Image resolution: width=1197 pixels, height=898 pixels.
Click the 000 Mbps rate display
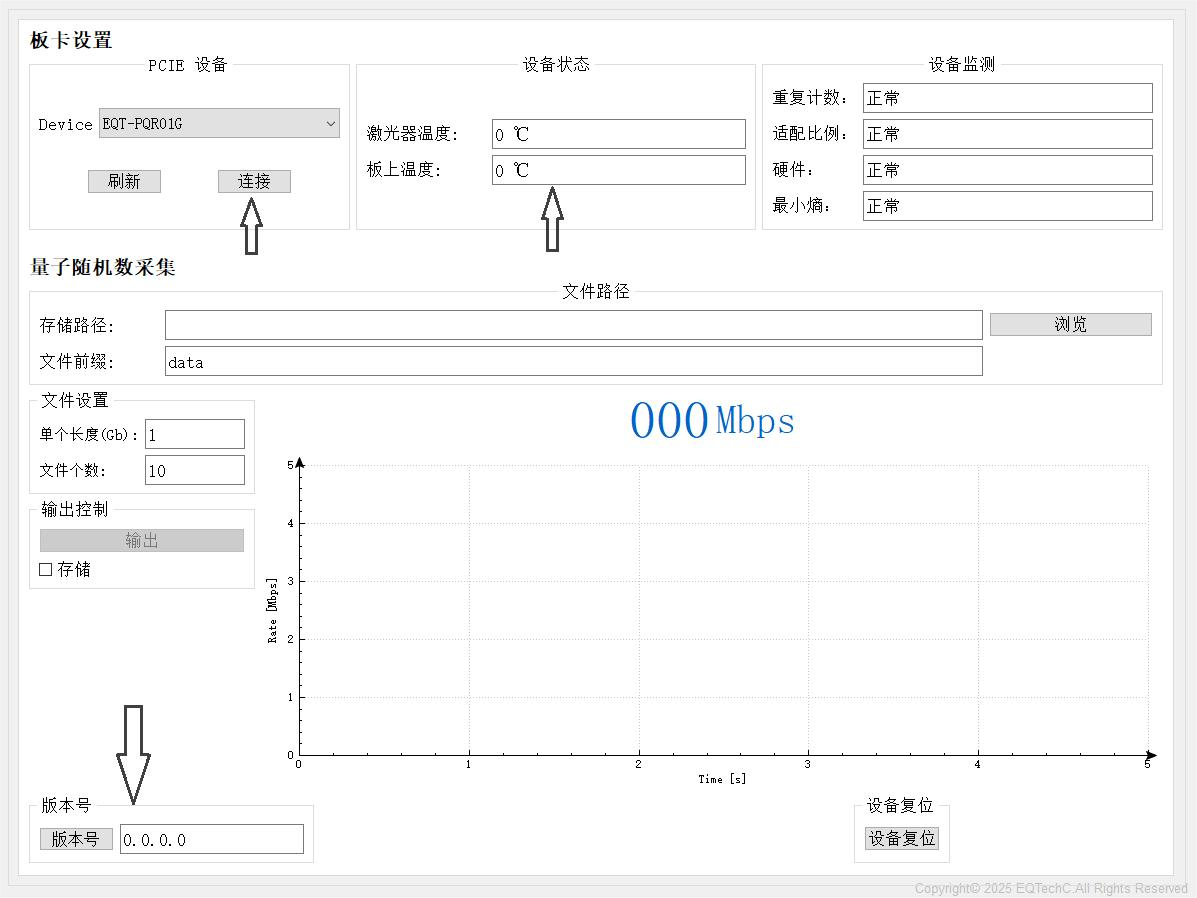[x=712, y=421]
